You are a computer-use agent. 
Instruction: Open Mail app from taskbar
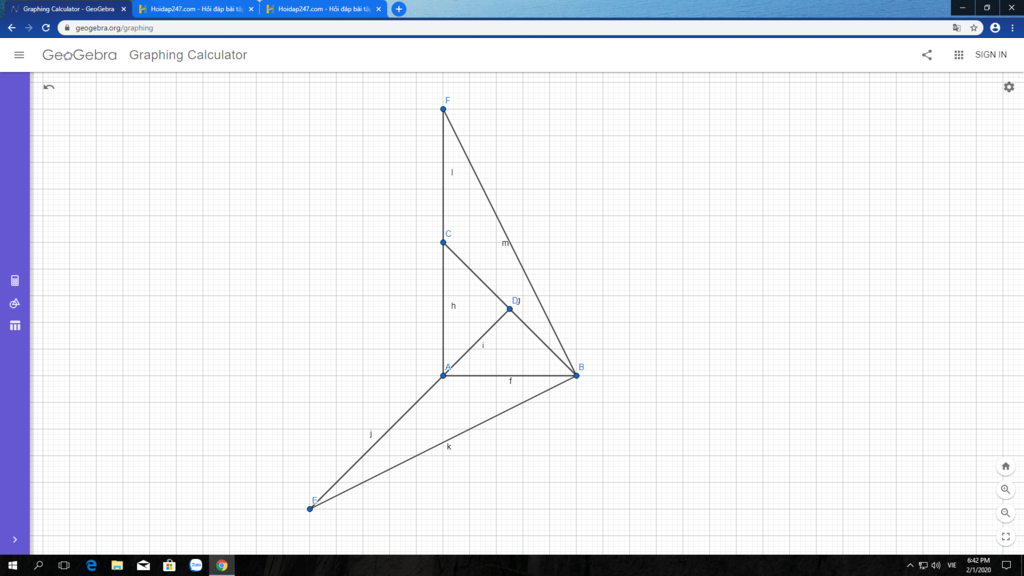(143, 566)
